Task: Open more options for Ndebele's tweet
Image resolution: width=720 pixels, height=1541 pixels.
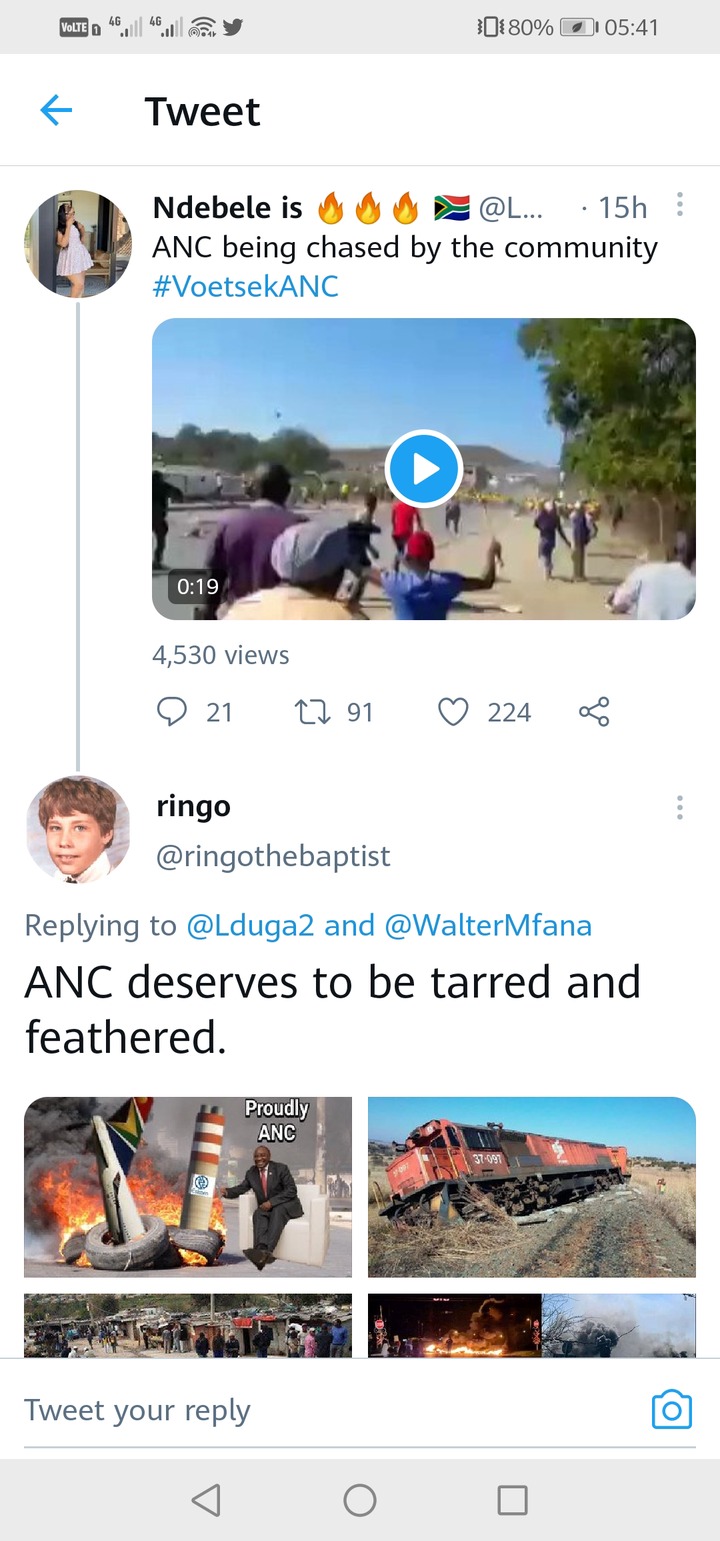Action: (680, 205)
